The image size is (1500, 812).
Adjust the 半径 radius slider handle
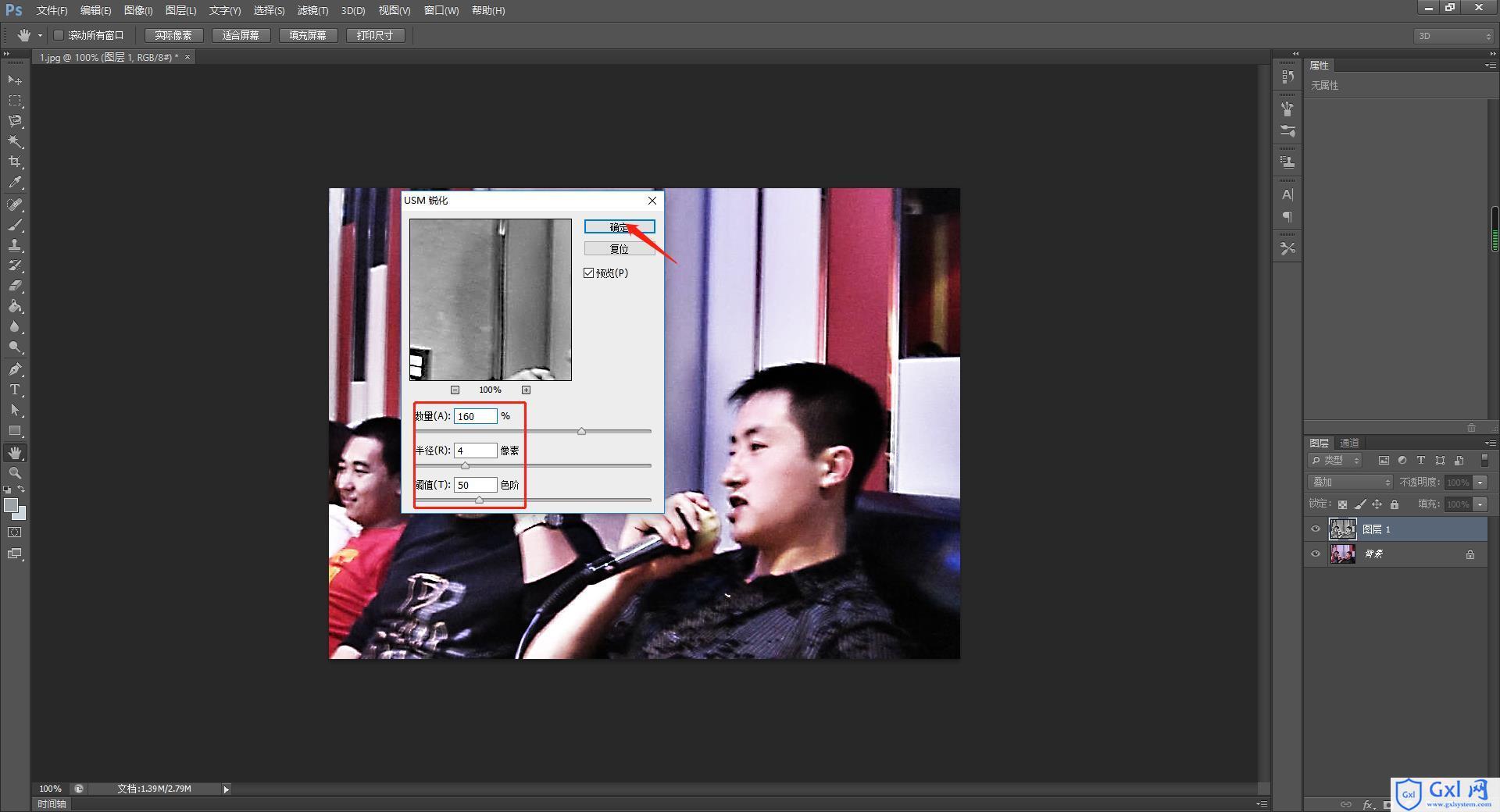[x=465, y=465]
